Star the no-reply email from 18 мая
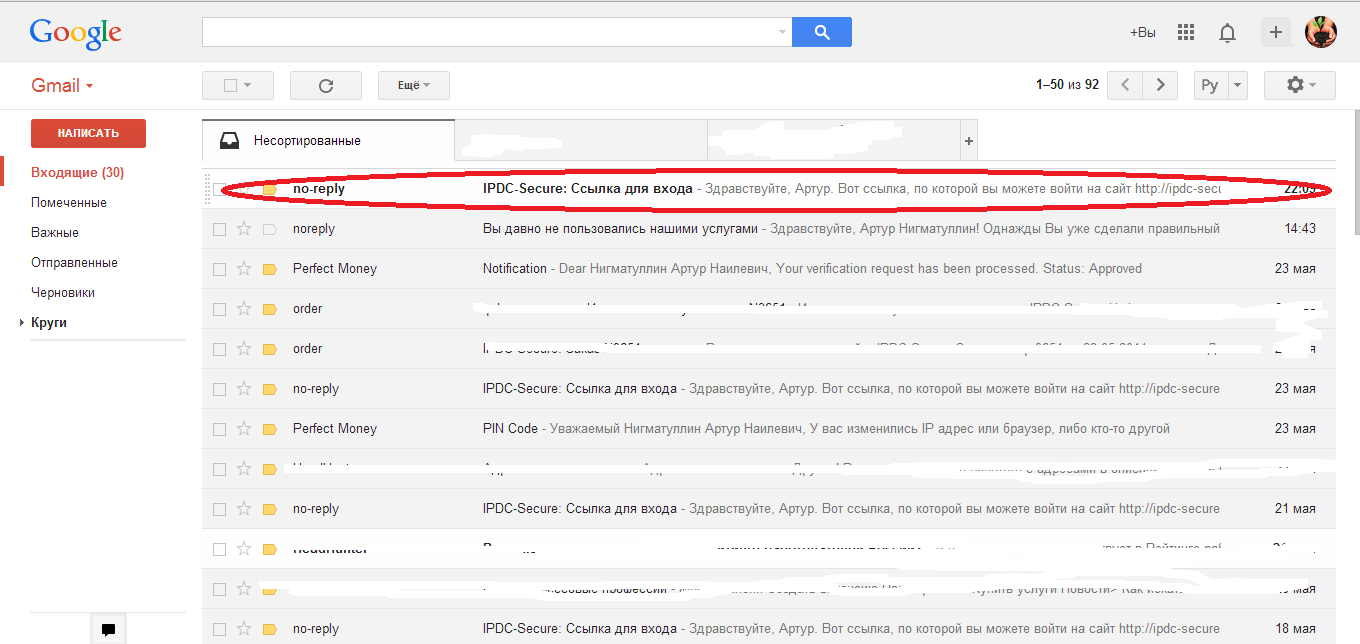 click(244, 629)
